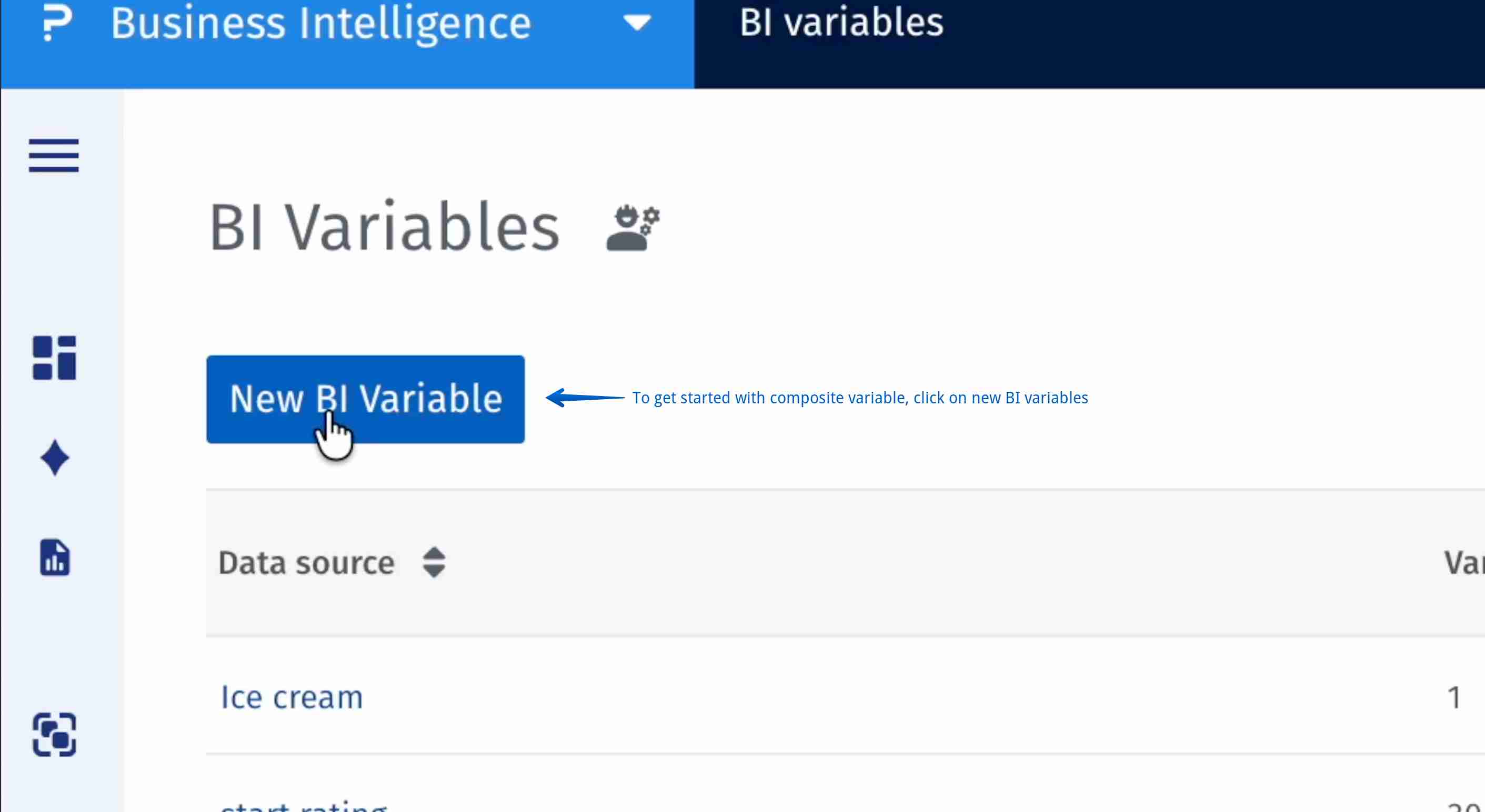Click the New BI Variable button
1485x812 pixels.
point(366,399)
